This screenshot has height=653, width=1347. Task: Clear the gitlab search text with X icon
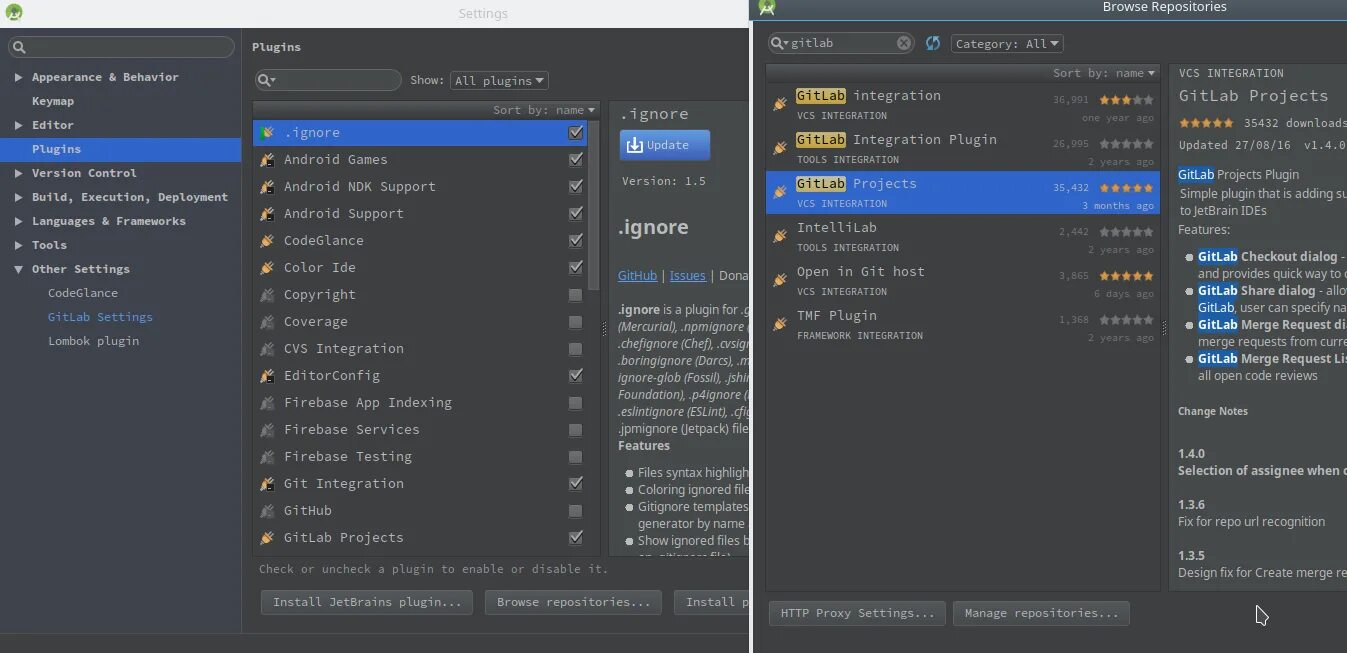904,43
